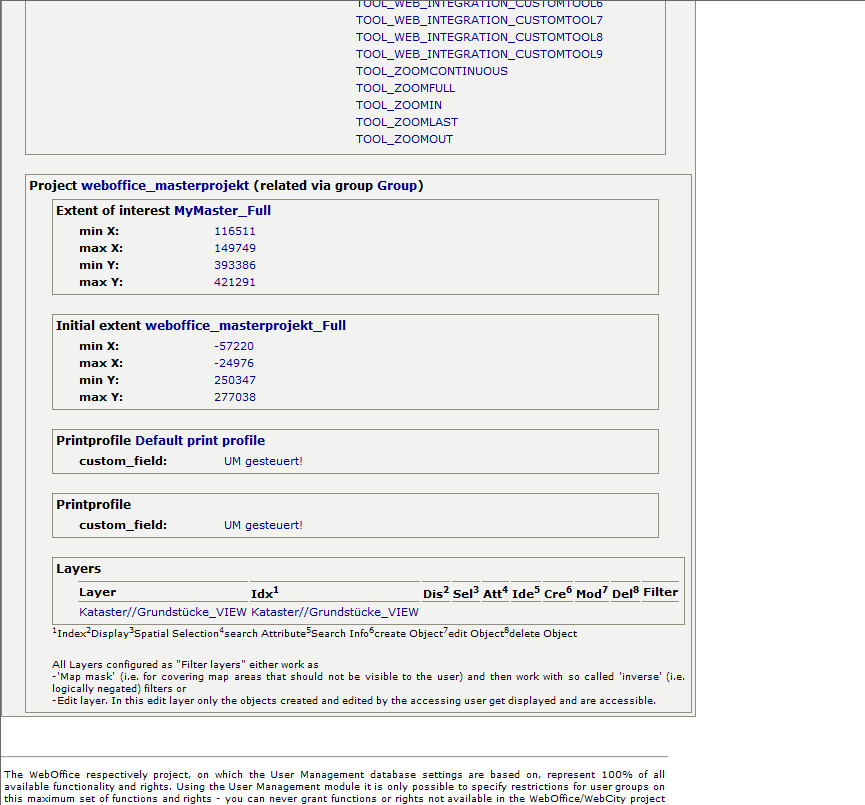Click the Att column header
The height and width of the screenshot is (805, 865).
tap(495, 593)
